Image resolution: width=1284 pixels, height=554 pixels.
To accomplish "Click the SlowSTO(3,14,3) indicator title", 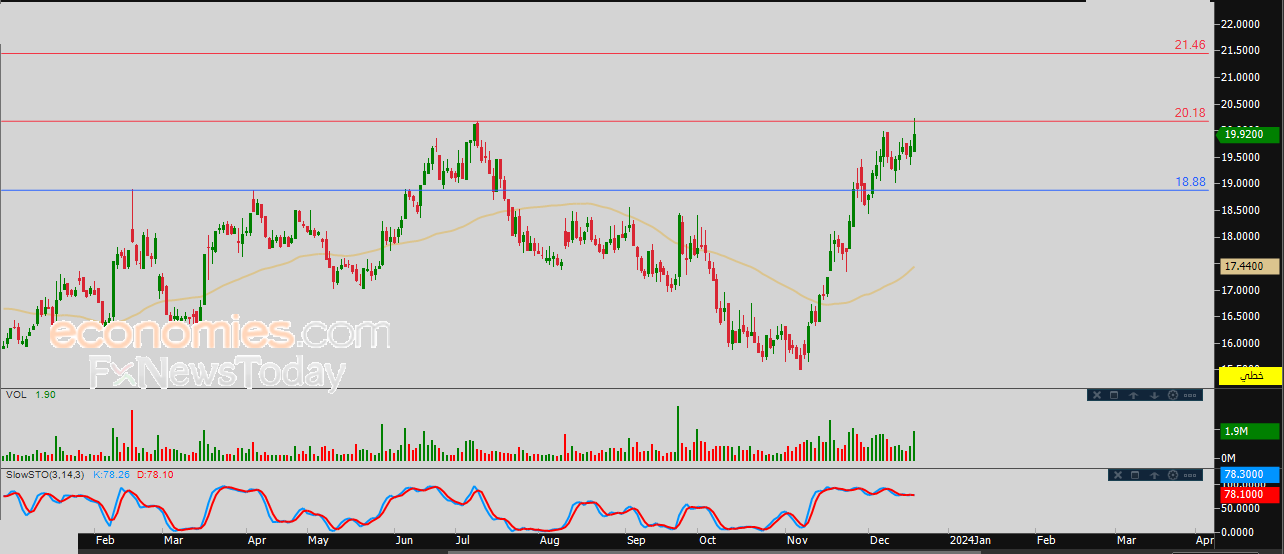I will [46, 474].
